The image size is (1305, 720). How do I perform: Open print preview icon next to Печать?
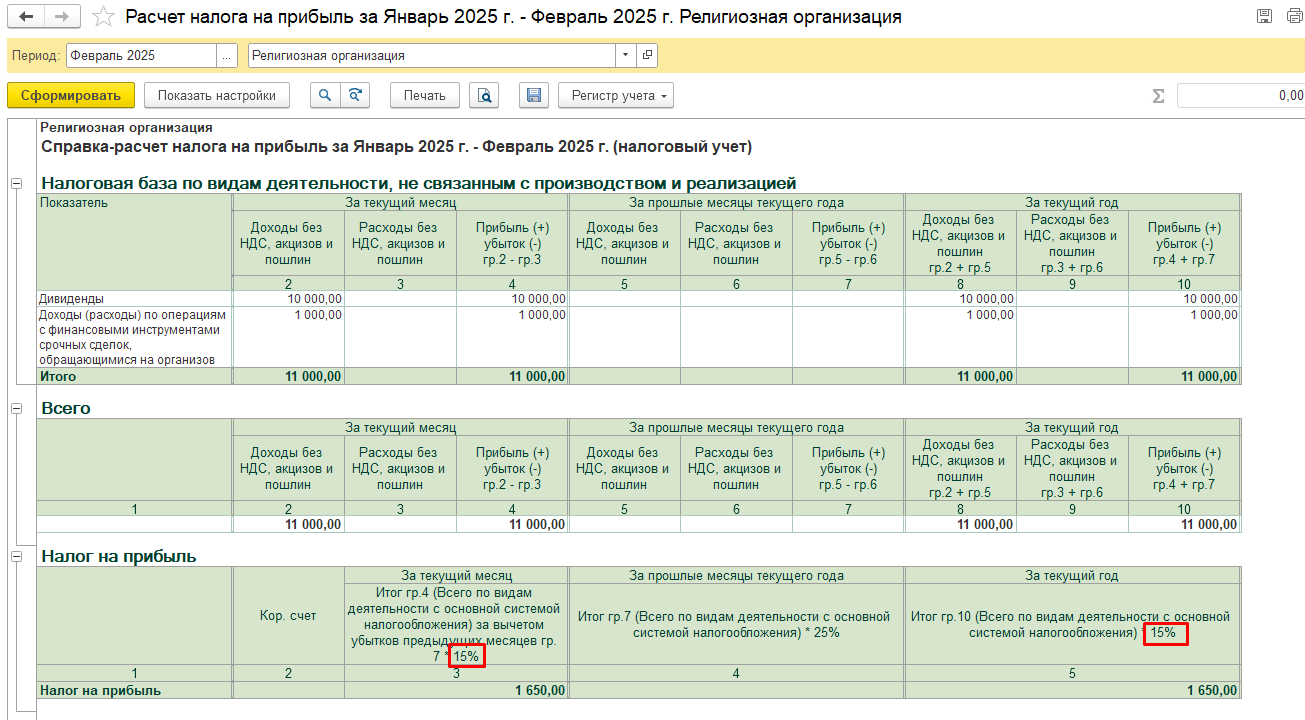485,96
